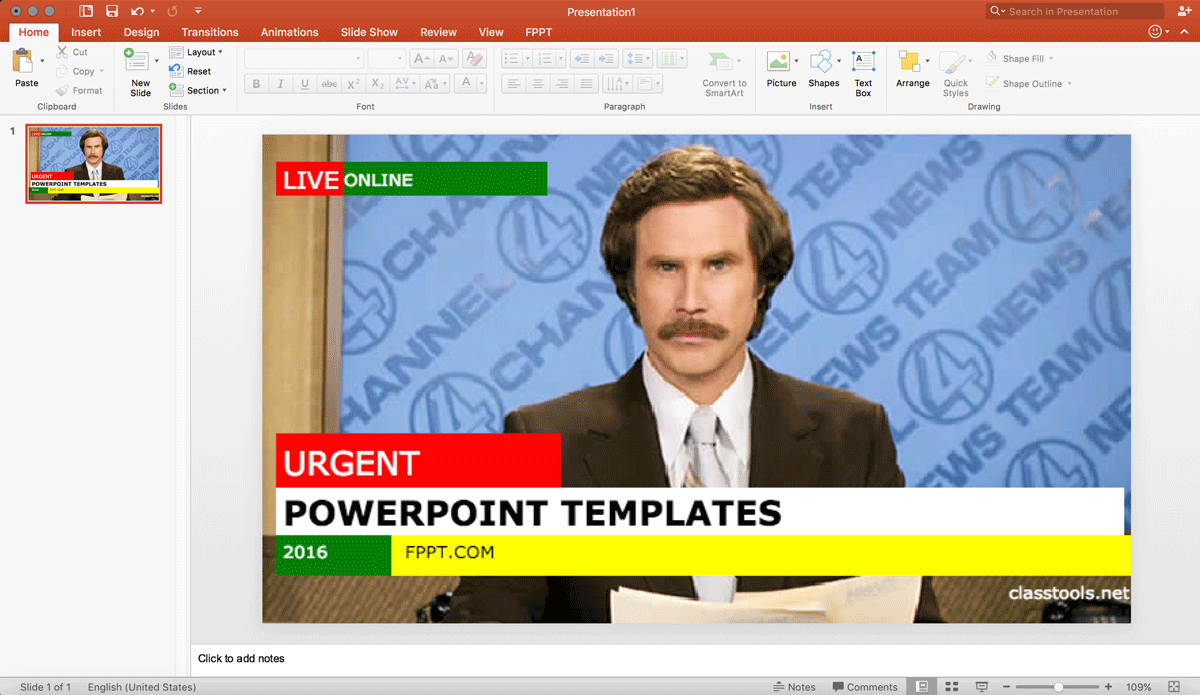Open the FPPT tab
The image size is (1200, 695).
[x=538, y=32]
